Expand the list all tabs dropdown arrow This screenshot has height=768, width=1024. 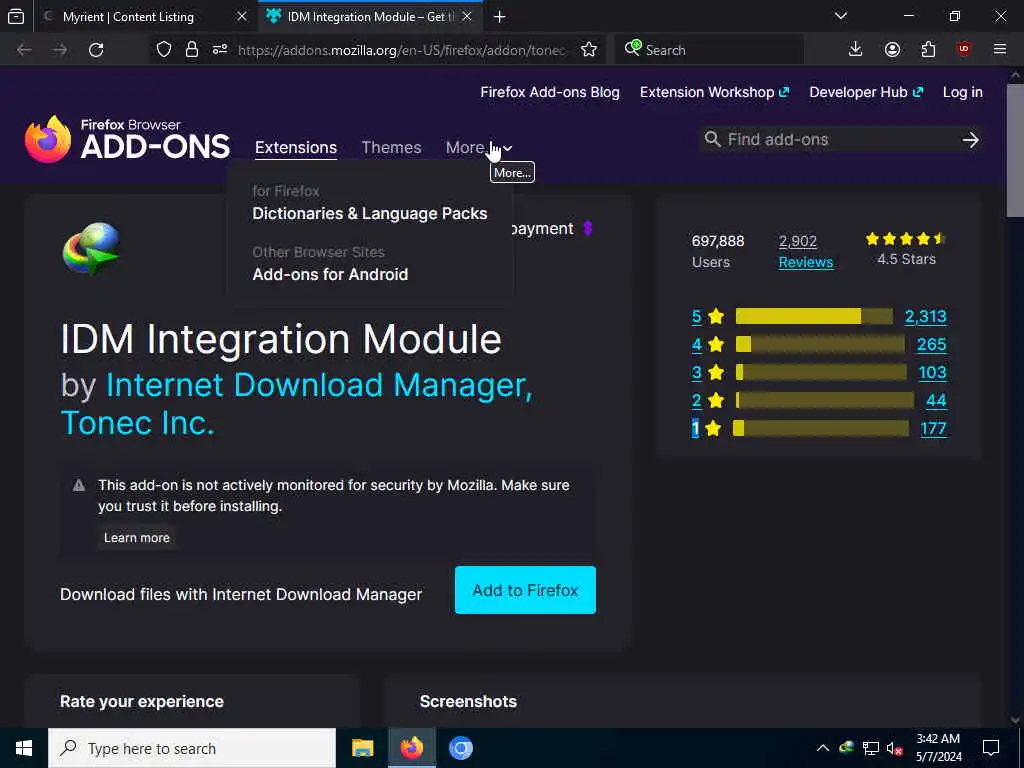tap(841, 16)
